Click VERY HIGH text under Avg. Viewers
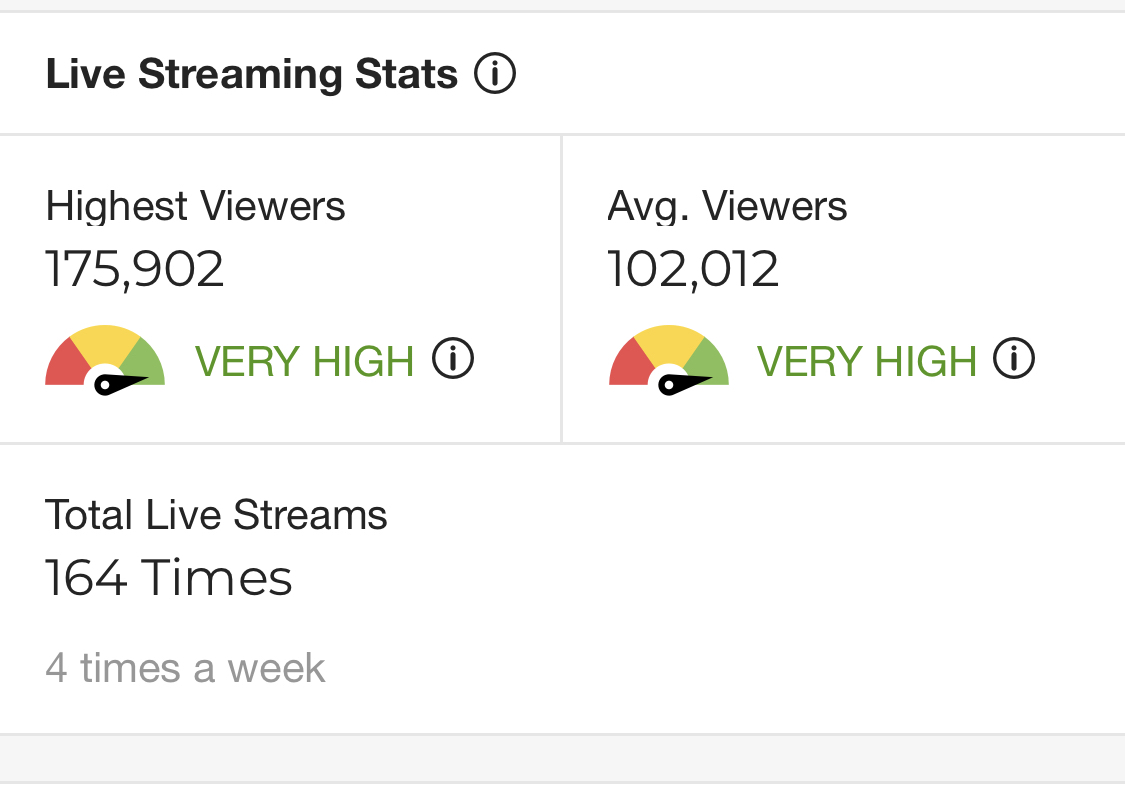 coord(866,361)
